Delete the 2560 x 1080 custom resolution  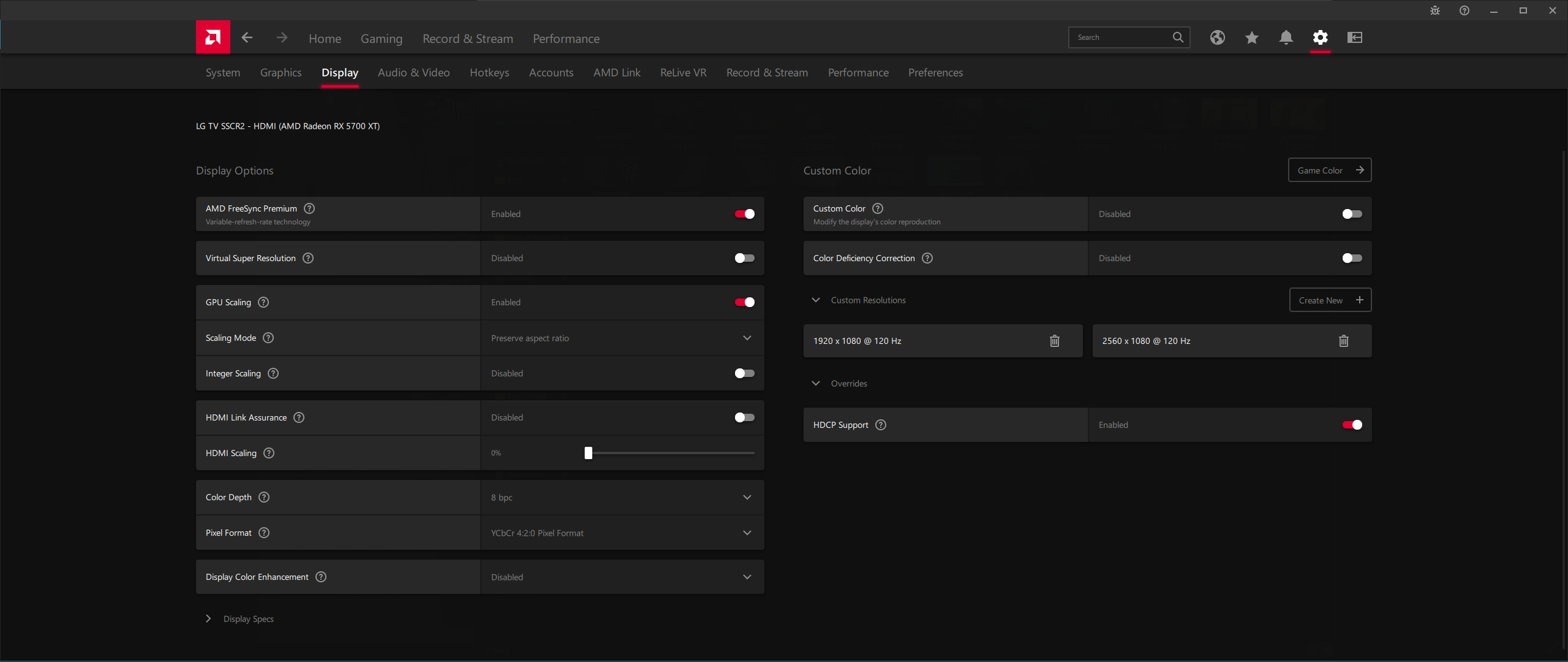[x=1344, y=341]
